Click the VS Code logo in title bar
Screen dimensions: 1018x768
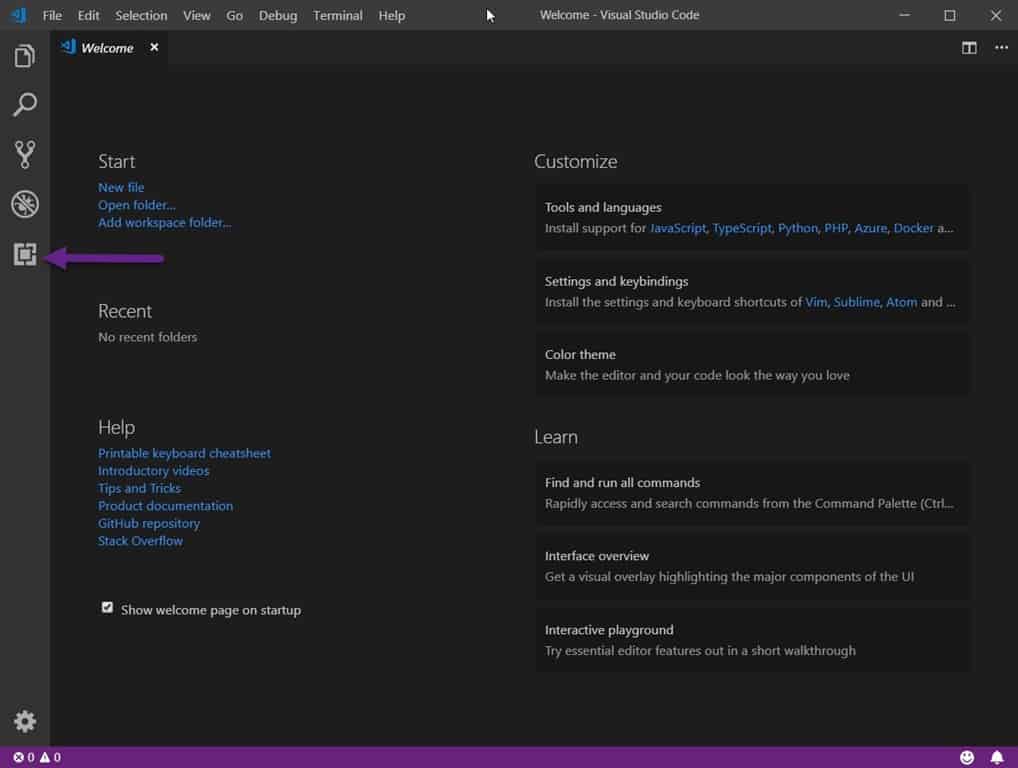pos(19,15)
